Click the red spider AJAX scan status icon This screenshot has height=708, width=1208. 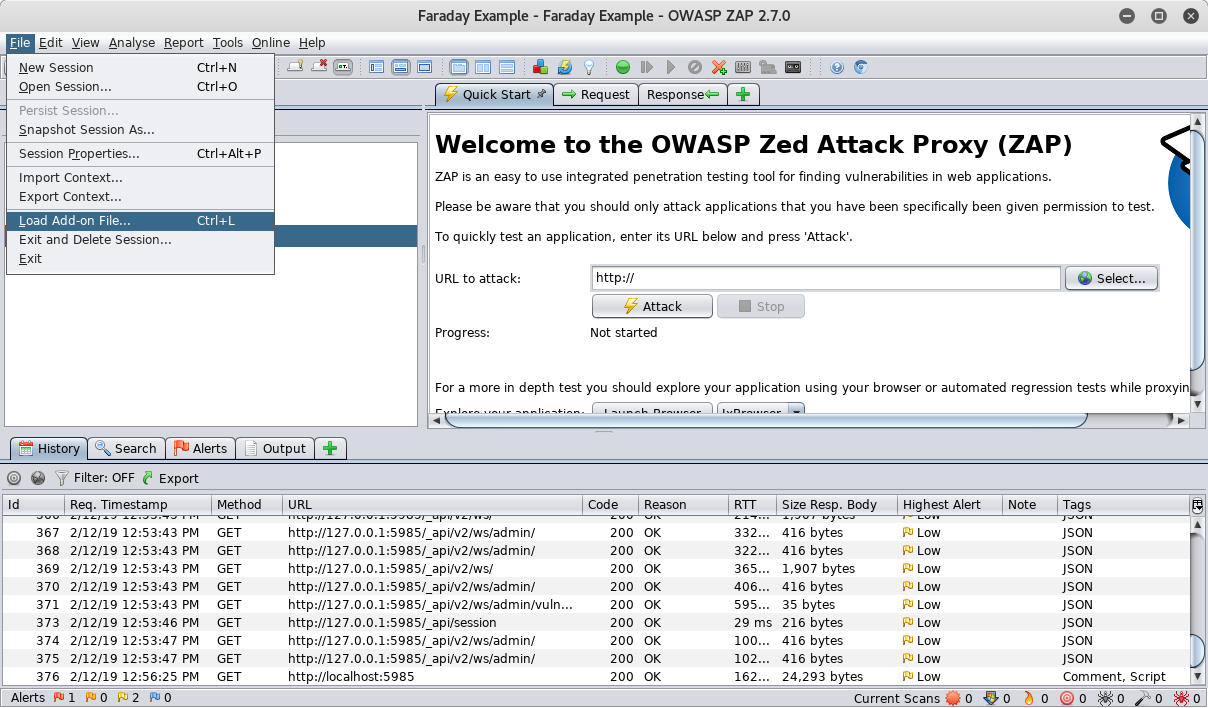[1181, 698]
